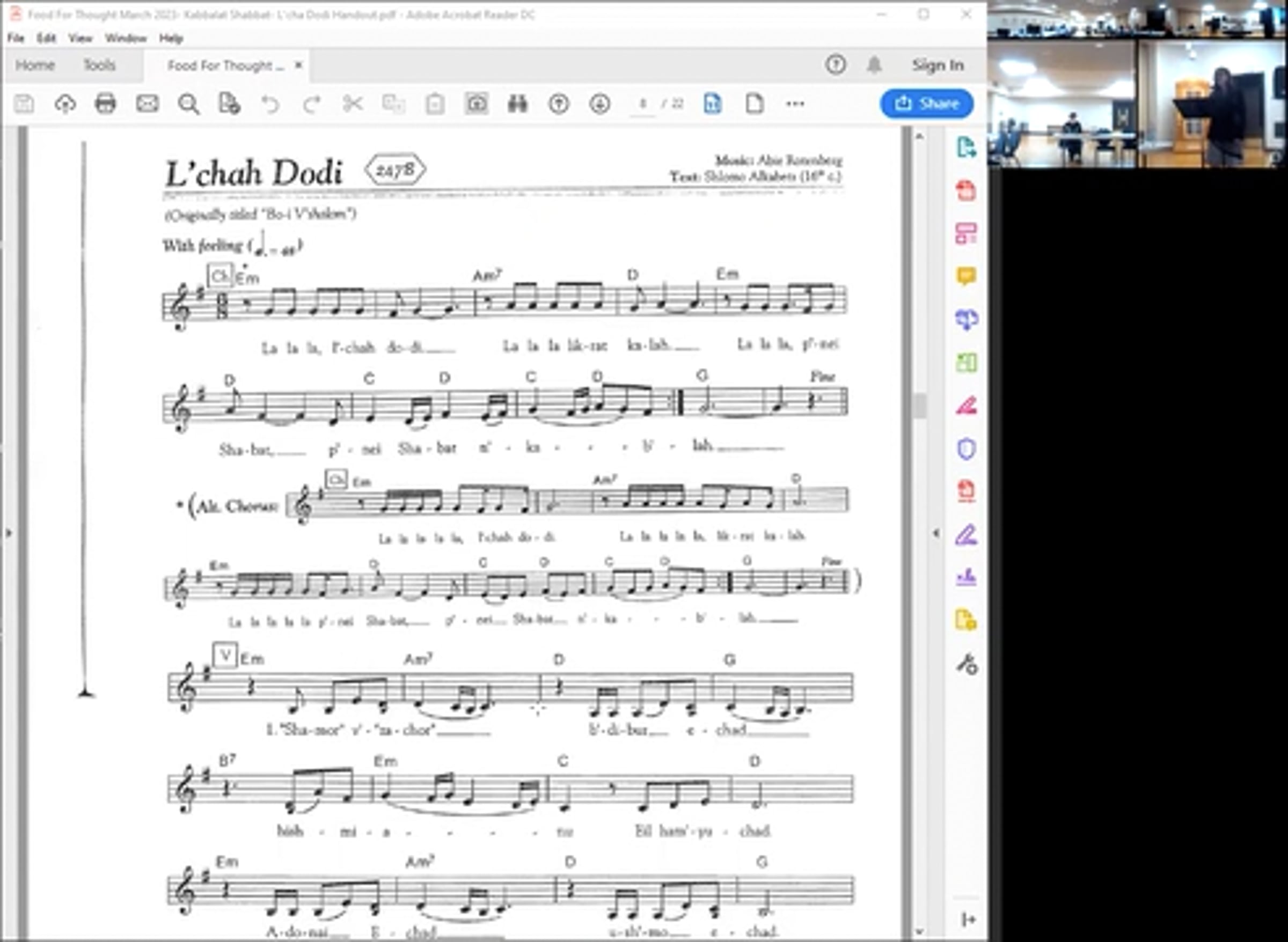Open Find text binoculars tool
This screenshot has height=942, width=1288.
pyautogui.click(x=517, y=104)
